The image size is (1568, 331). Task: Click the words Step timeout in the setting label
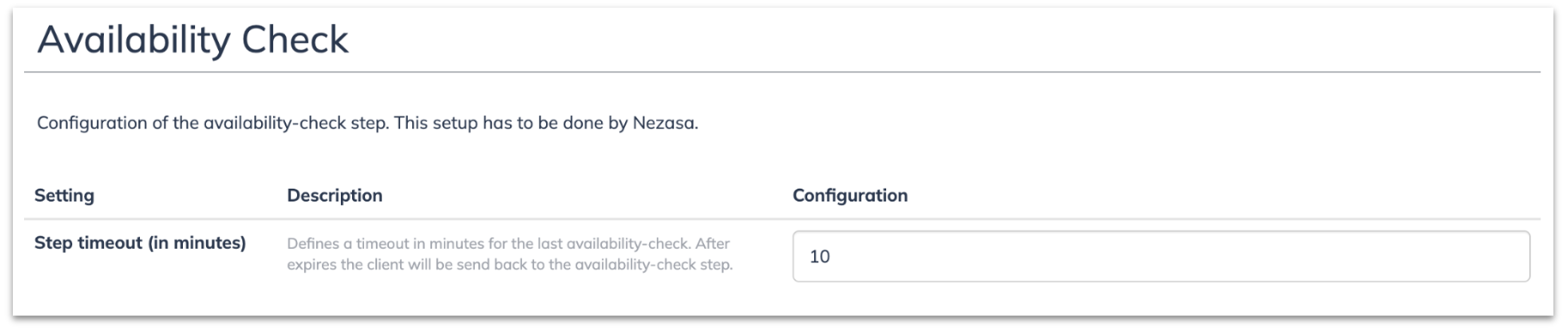pos(88,244)
